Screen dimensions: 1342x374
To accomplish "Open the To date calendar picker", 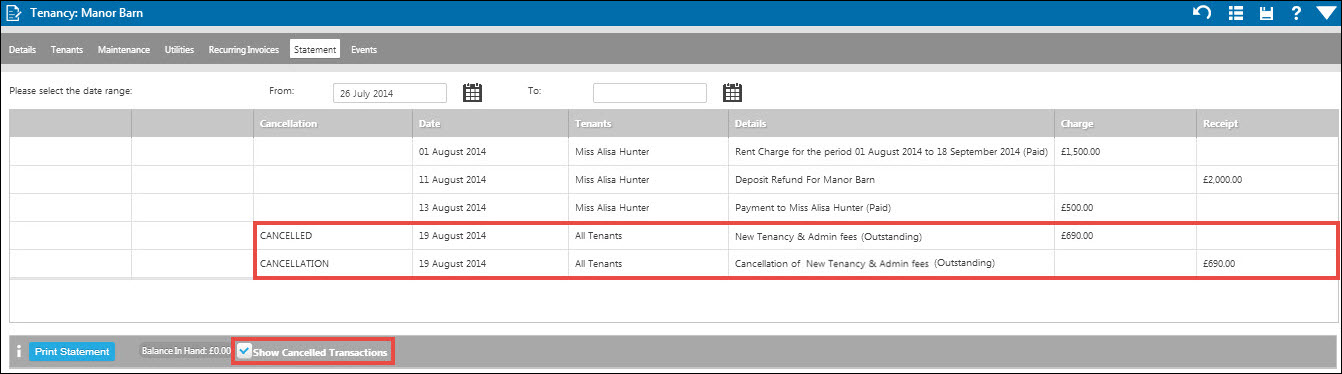I will [x=732, y=92].
